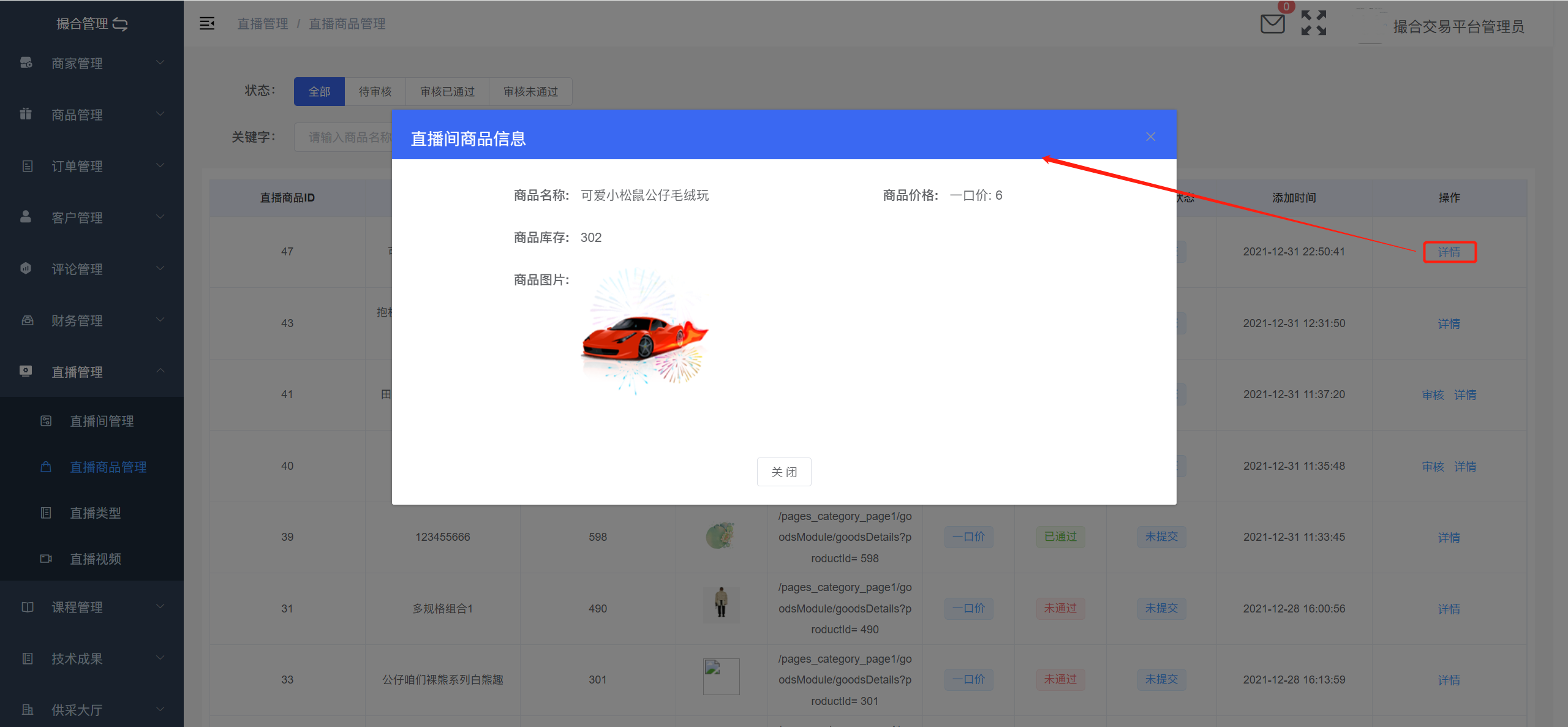
Task: Click the 课程管理 book icon
Action: tap(27, 607)
